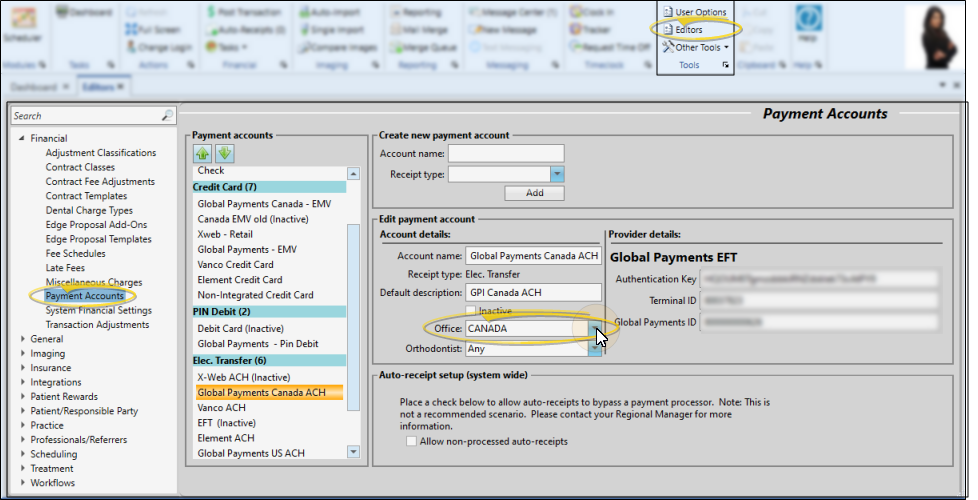The height and width of the screenshot is (500, 978).
Task: Click the Help icon in ribbon
Action: pos(807,22)
